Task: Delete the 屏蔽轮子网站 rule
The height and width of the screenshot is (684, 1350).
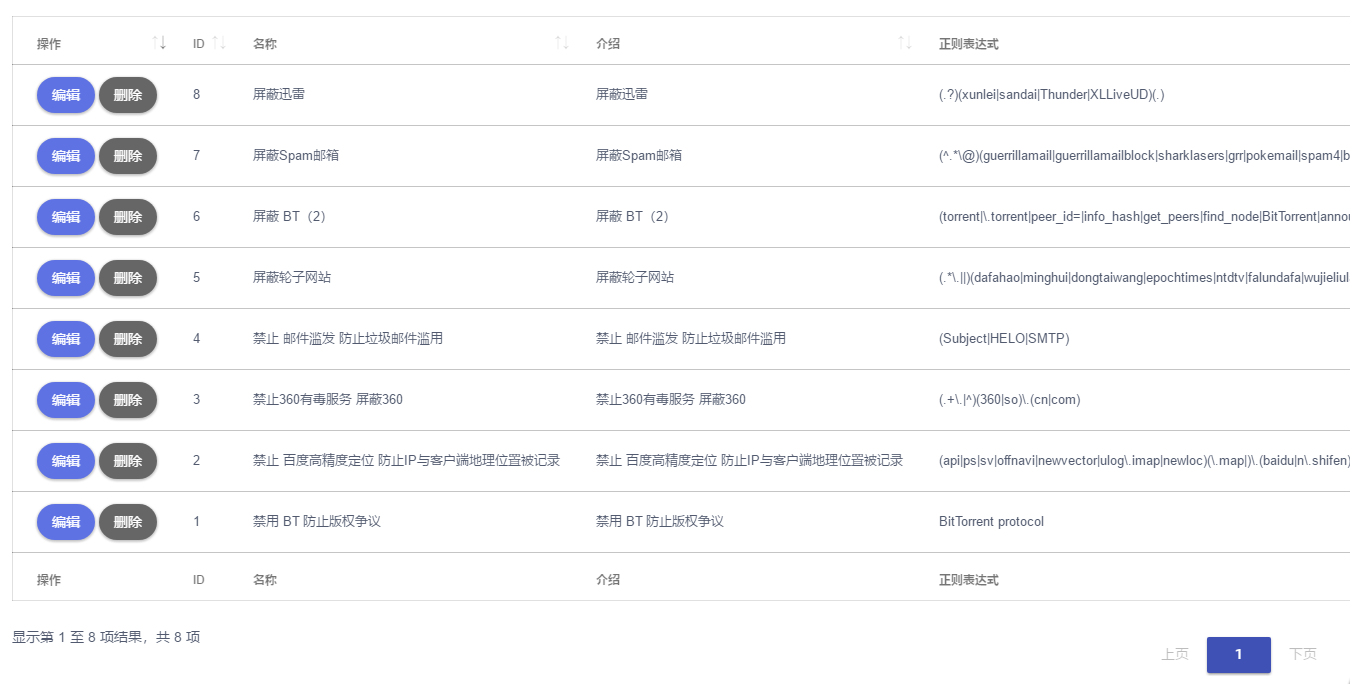Action: tap(128, 278)
